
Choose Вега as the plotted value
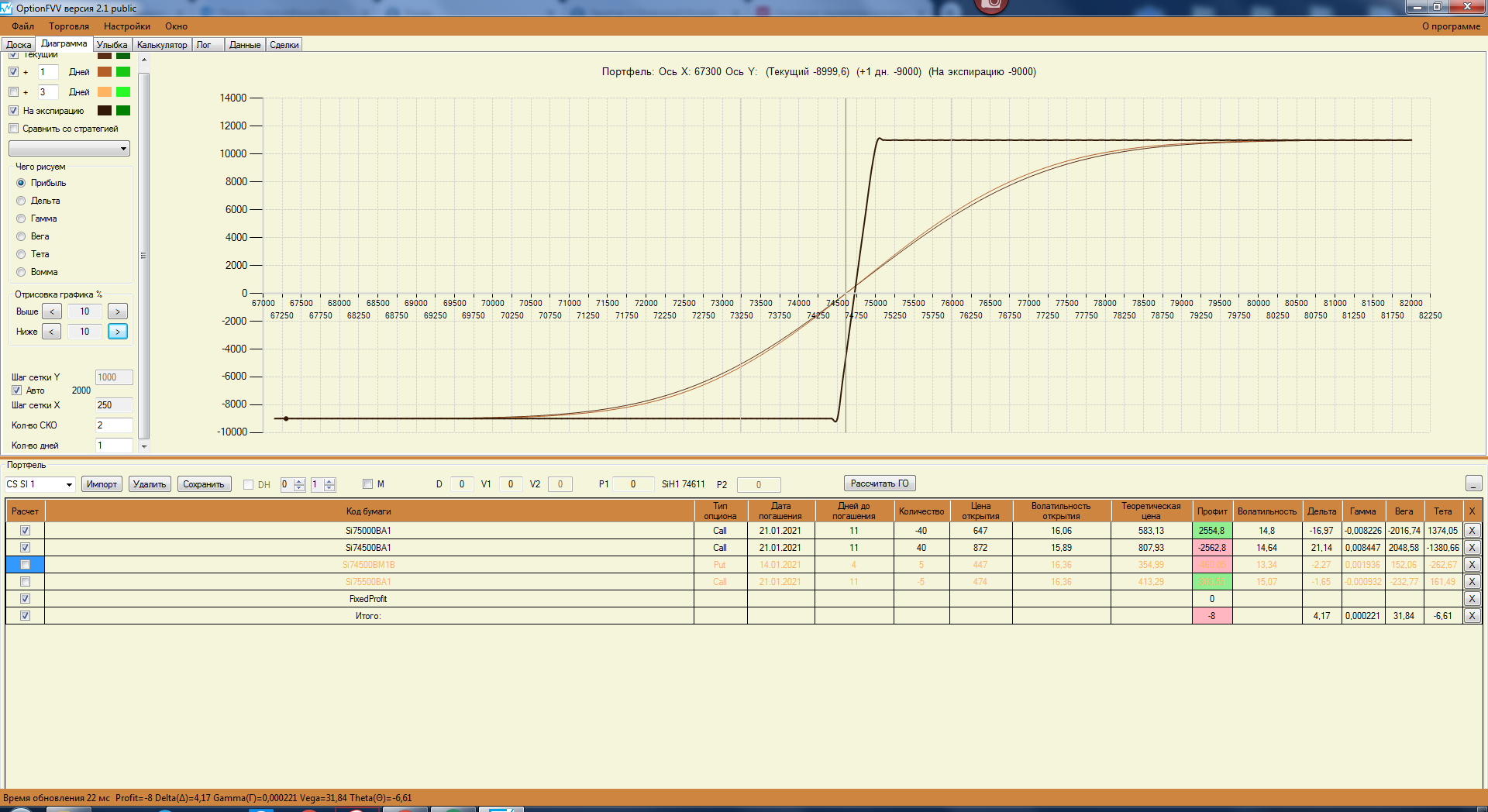[21, 236]
